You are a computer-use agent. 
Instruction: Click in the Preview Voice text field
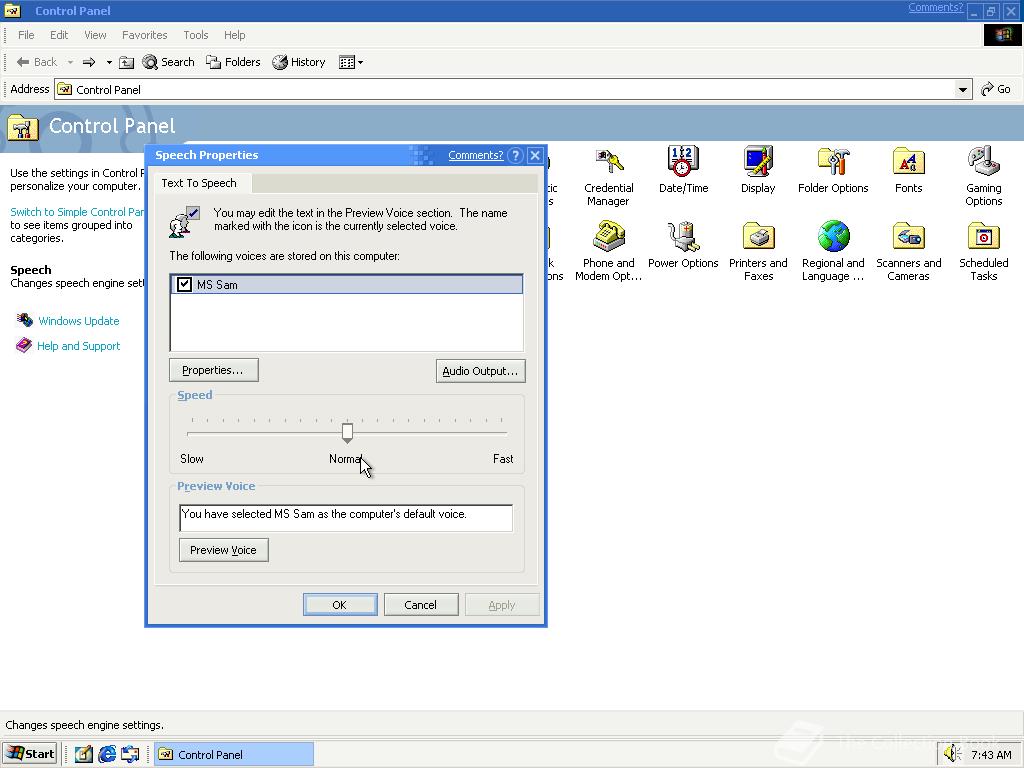345,518
